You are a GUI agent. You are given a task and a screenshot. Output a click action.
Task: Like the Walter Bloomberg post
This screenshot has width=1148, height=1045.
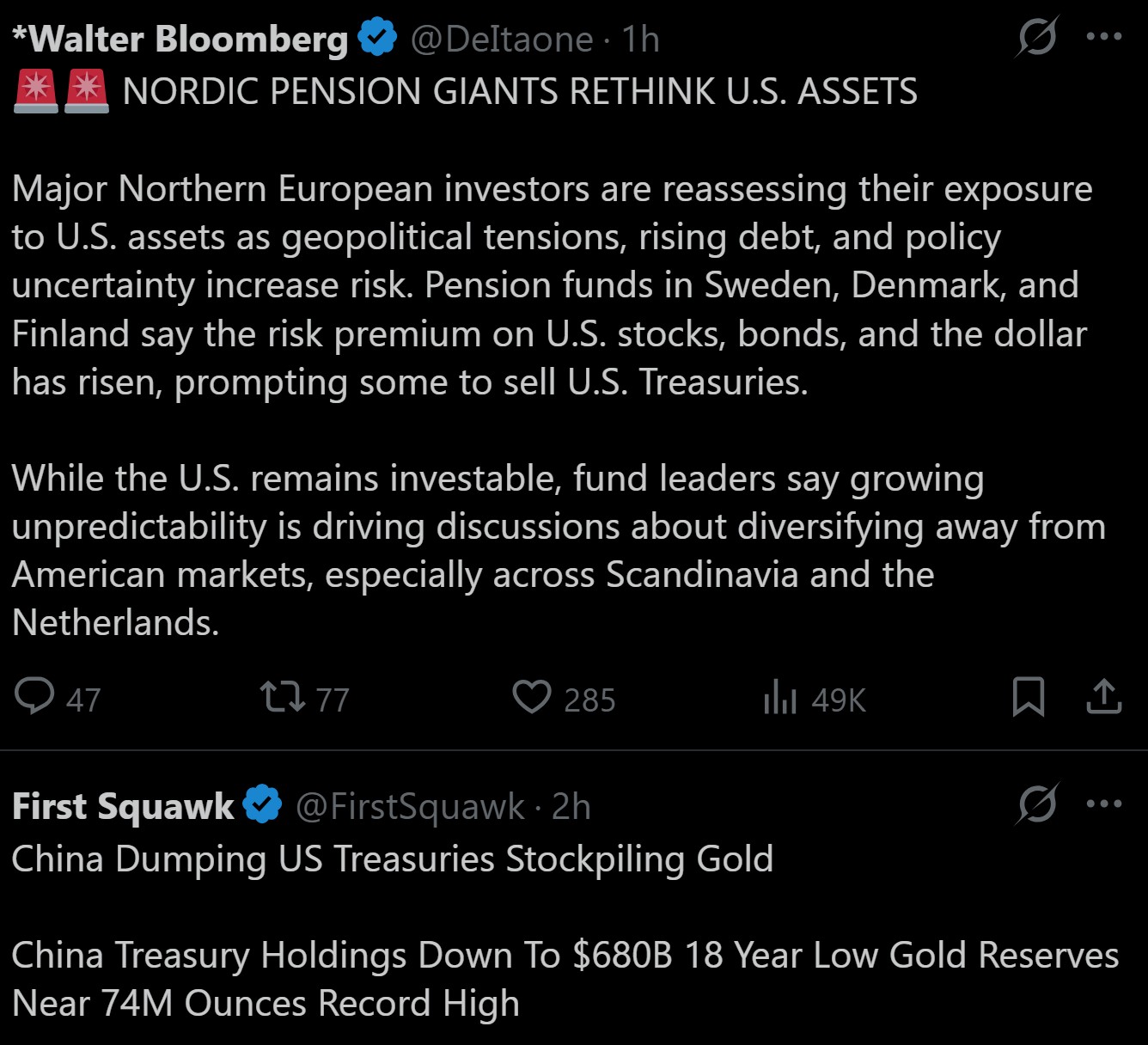point(532,697)
